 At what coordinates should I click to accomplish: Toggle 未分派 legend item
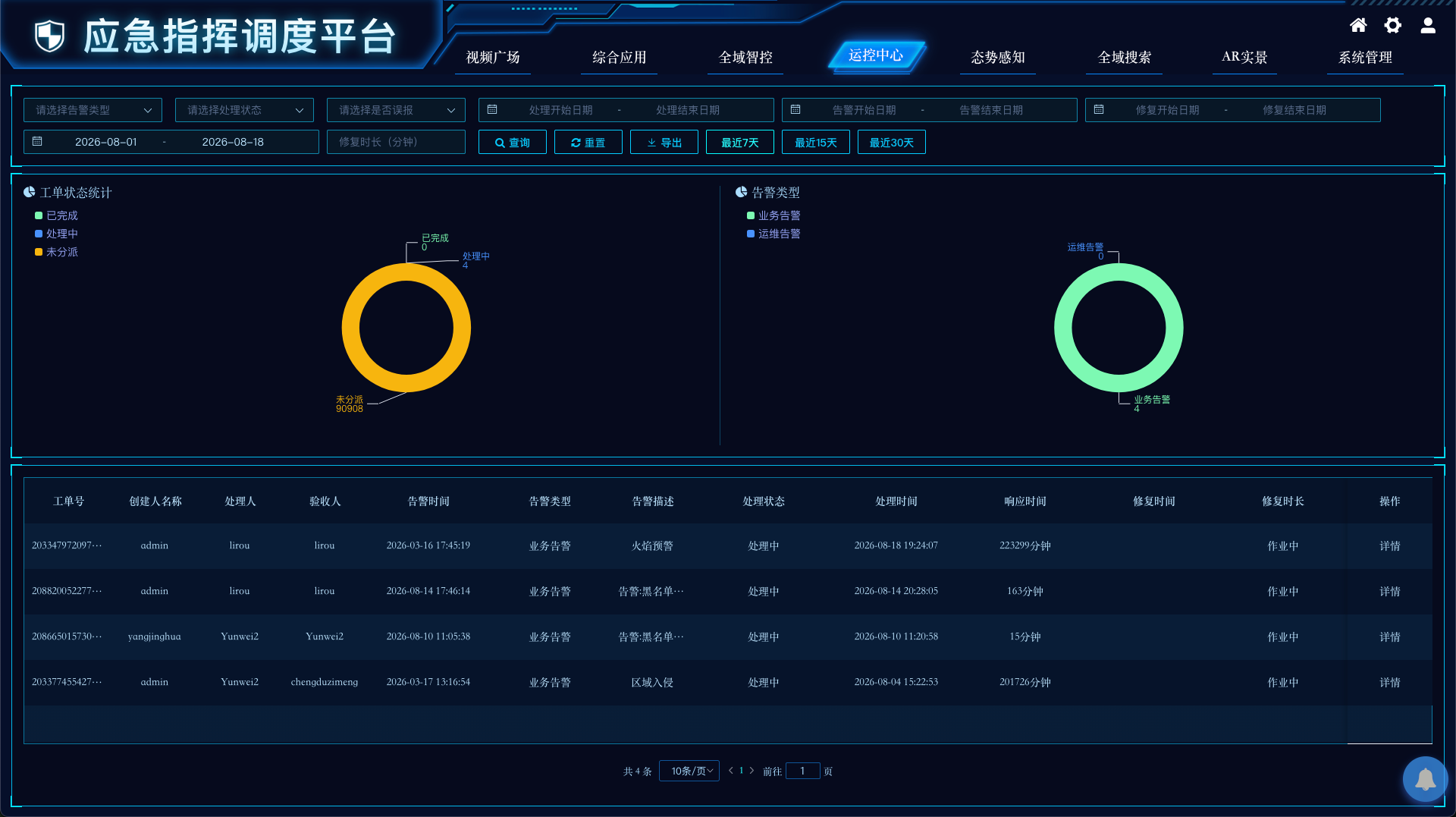pyautogui.click(x=56, y=252)
